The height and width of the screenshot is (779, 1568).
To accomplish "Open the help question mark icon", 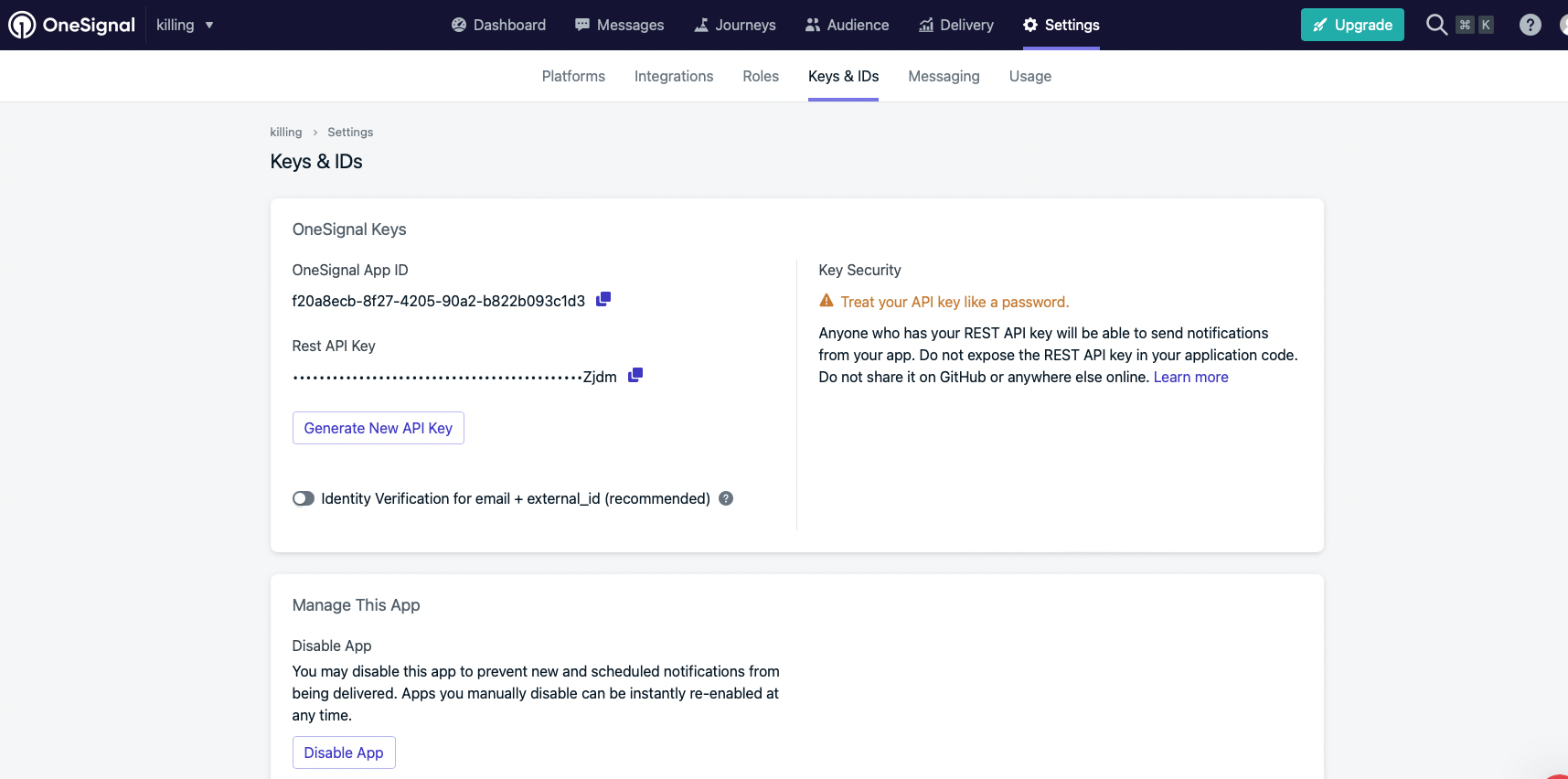I will coord(1530,25).
